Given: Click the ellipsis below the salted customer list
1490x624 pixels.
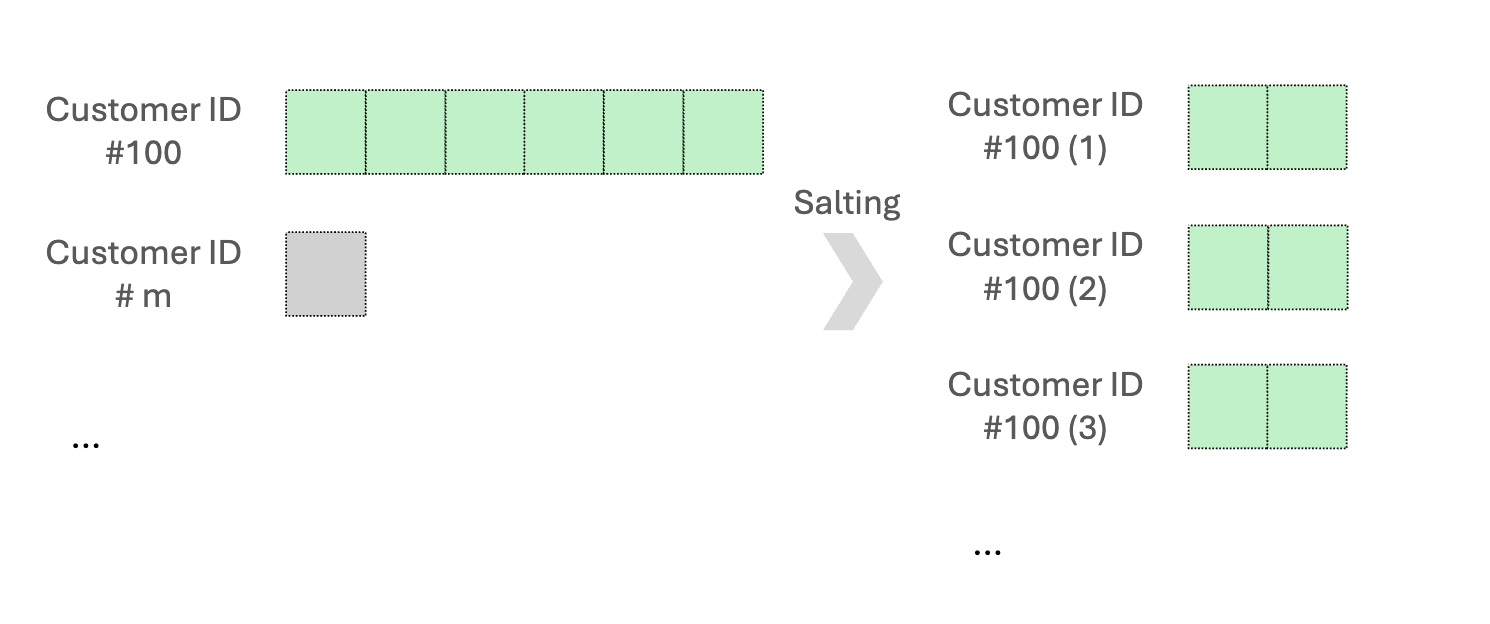Looking at the screenshot, I should pyautogui.click(x=987, y=551).
